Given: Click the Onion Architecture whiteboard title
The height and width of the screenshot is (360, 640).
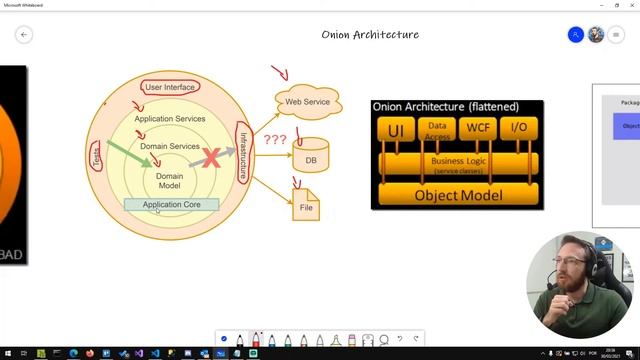Looking at the screenshot, I should click(x=370, y=35).
